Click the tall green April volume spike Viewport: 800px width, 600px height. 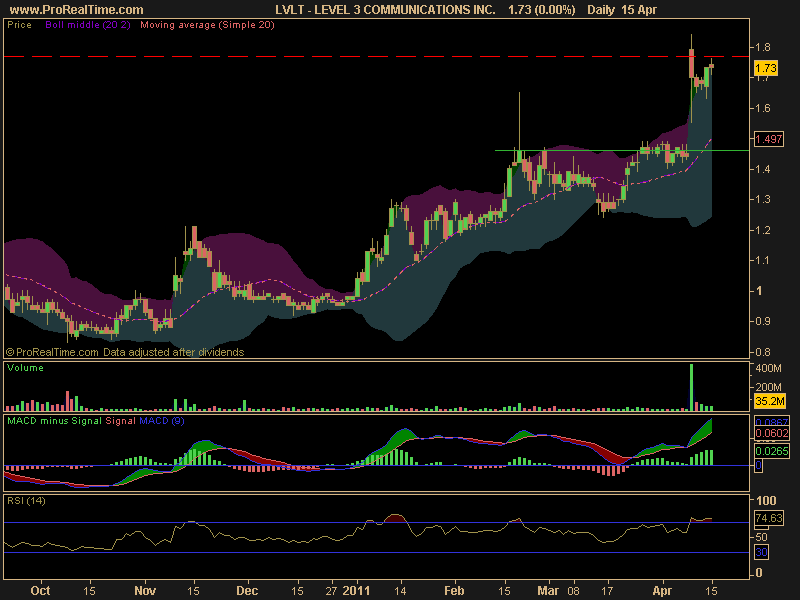click(x=691, y=387)
